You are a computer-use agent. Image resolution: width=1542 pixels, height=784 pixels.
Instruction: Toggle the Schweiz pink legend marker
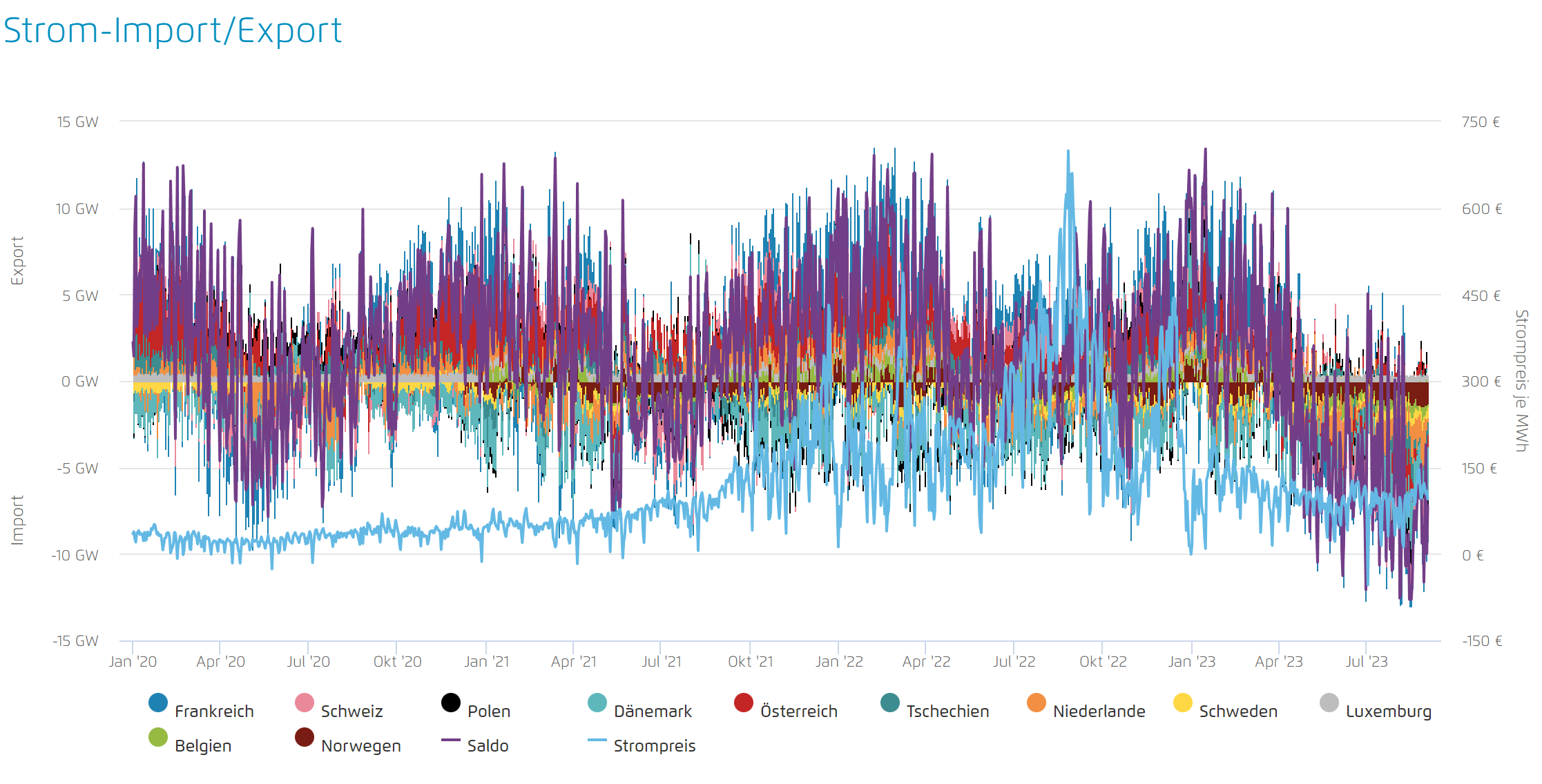(305, 703)
